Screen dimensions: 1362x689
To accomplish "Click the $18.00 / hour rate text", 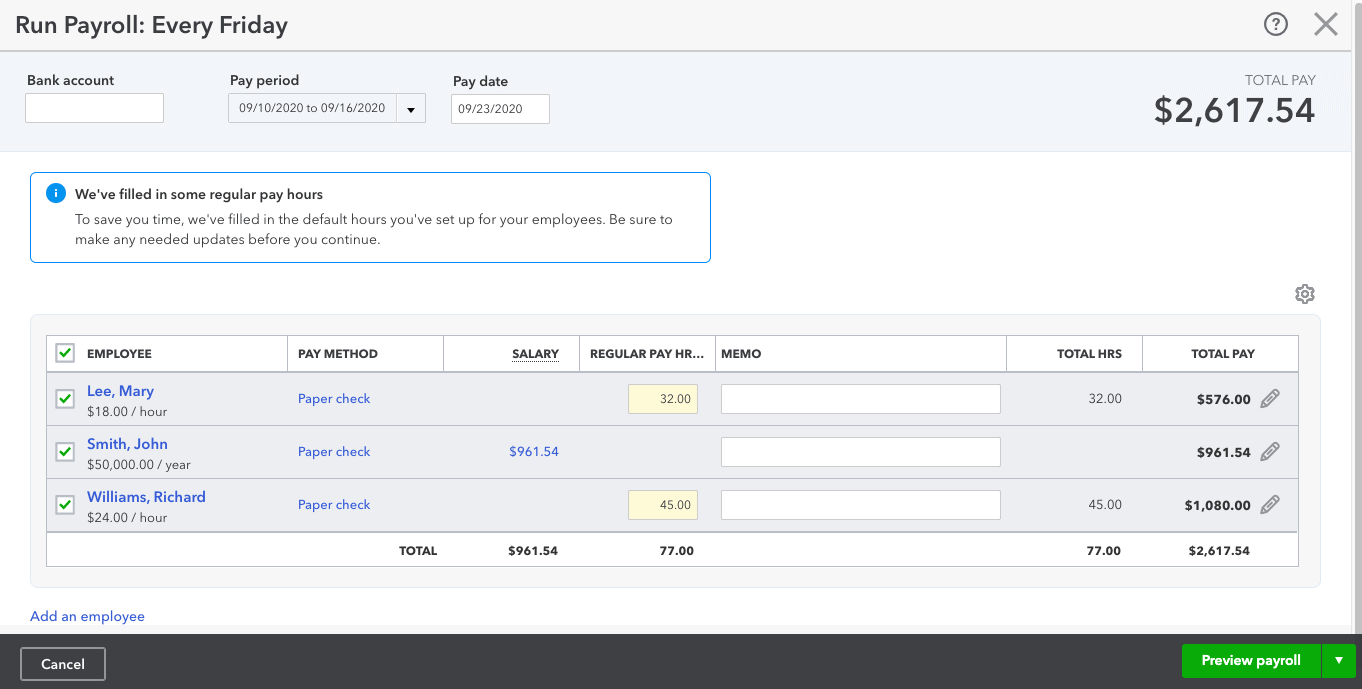I will (x=127, y=411).
